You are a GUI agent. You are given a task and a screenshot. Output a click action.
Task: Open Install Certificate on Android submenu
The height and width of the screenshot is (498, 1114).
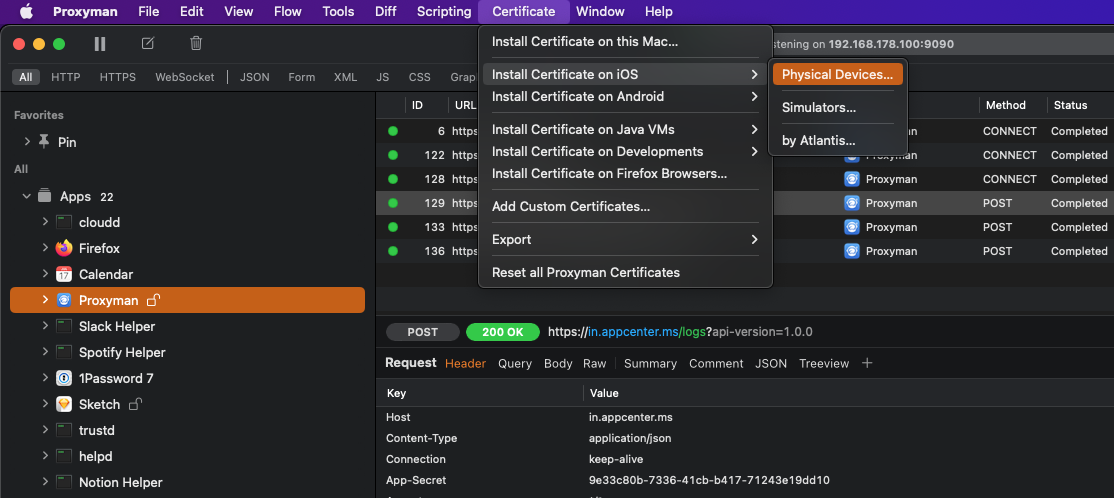625,96
